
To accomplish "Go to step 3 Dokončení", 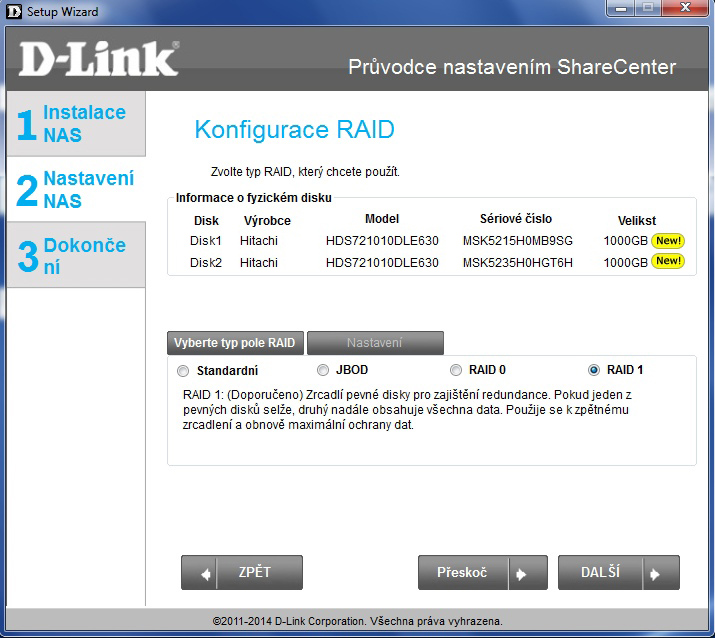I will 76,255.
